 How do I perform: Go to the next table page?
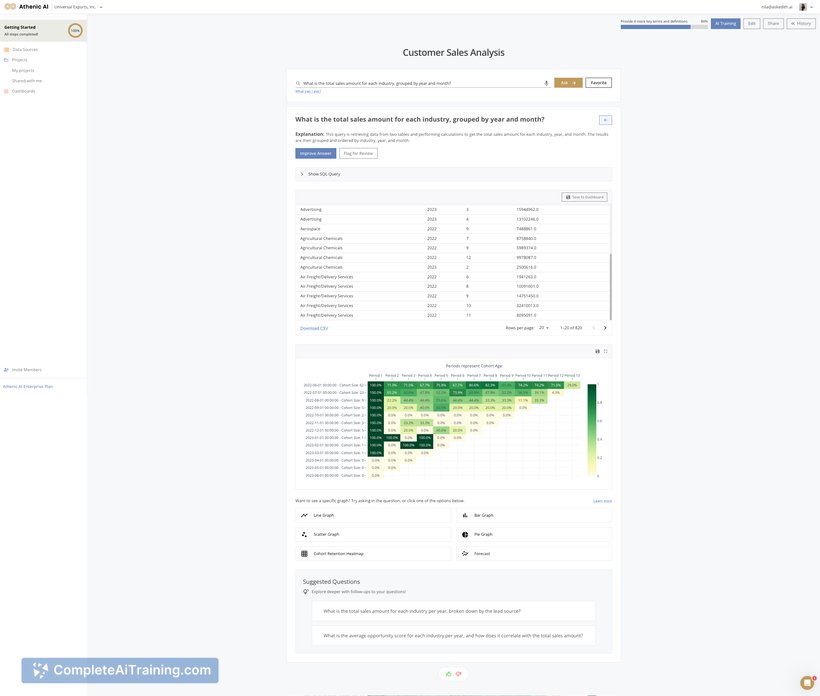tap(605, 328)
